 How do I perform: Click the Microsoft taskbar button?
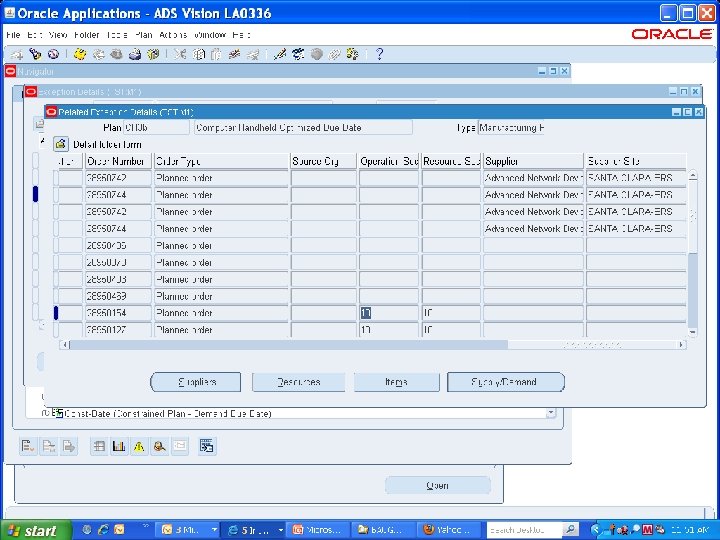(x=318, y=530)
